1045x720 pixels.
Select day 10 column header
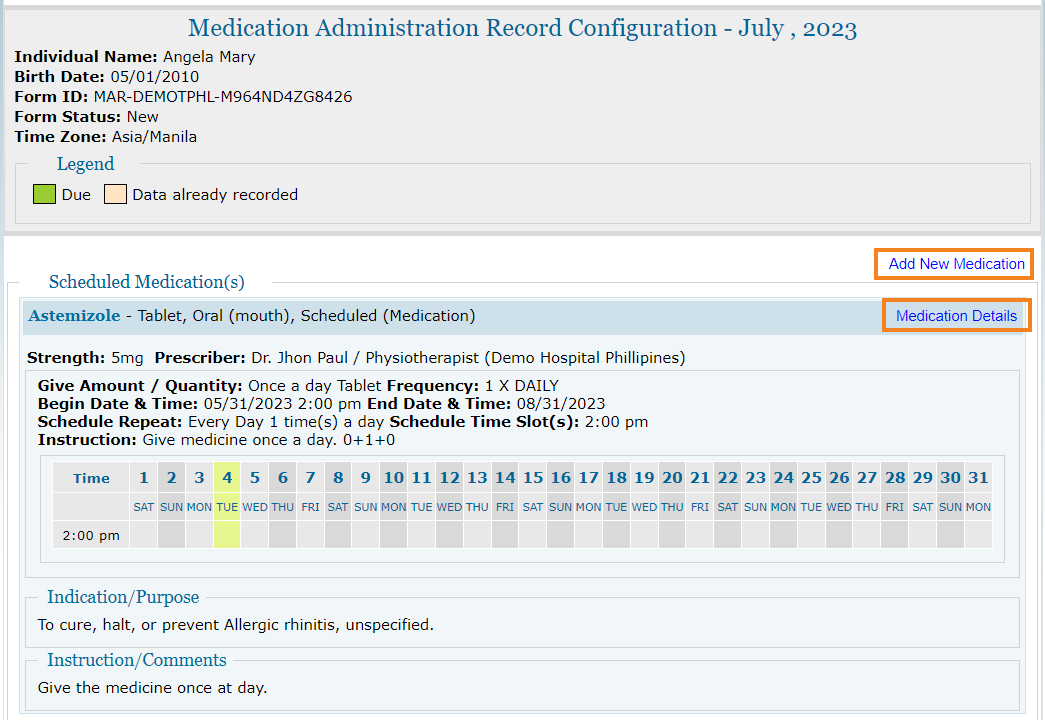coord(393,477)
